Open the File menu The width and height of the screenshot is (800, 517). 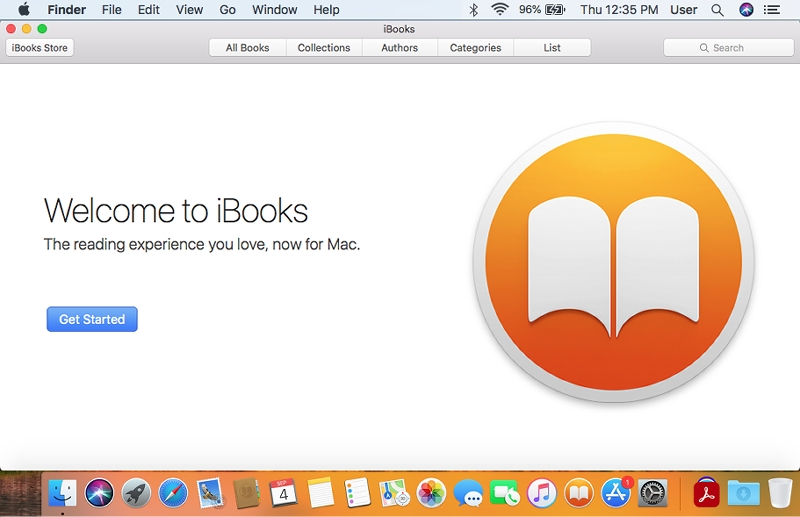112,10
